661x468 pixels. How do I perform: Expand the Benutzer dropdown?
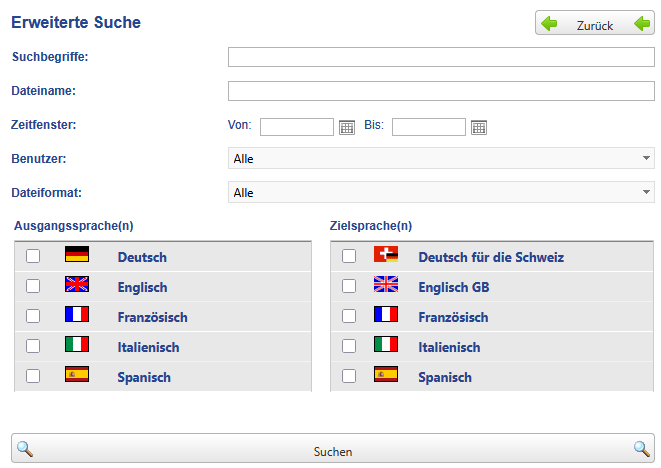point(441,158)
